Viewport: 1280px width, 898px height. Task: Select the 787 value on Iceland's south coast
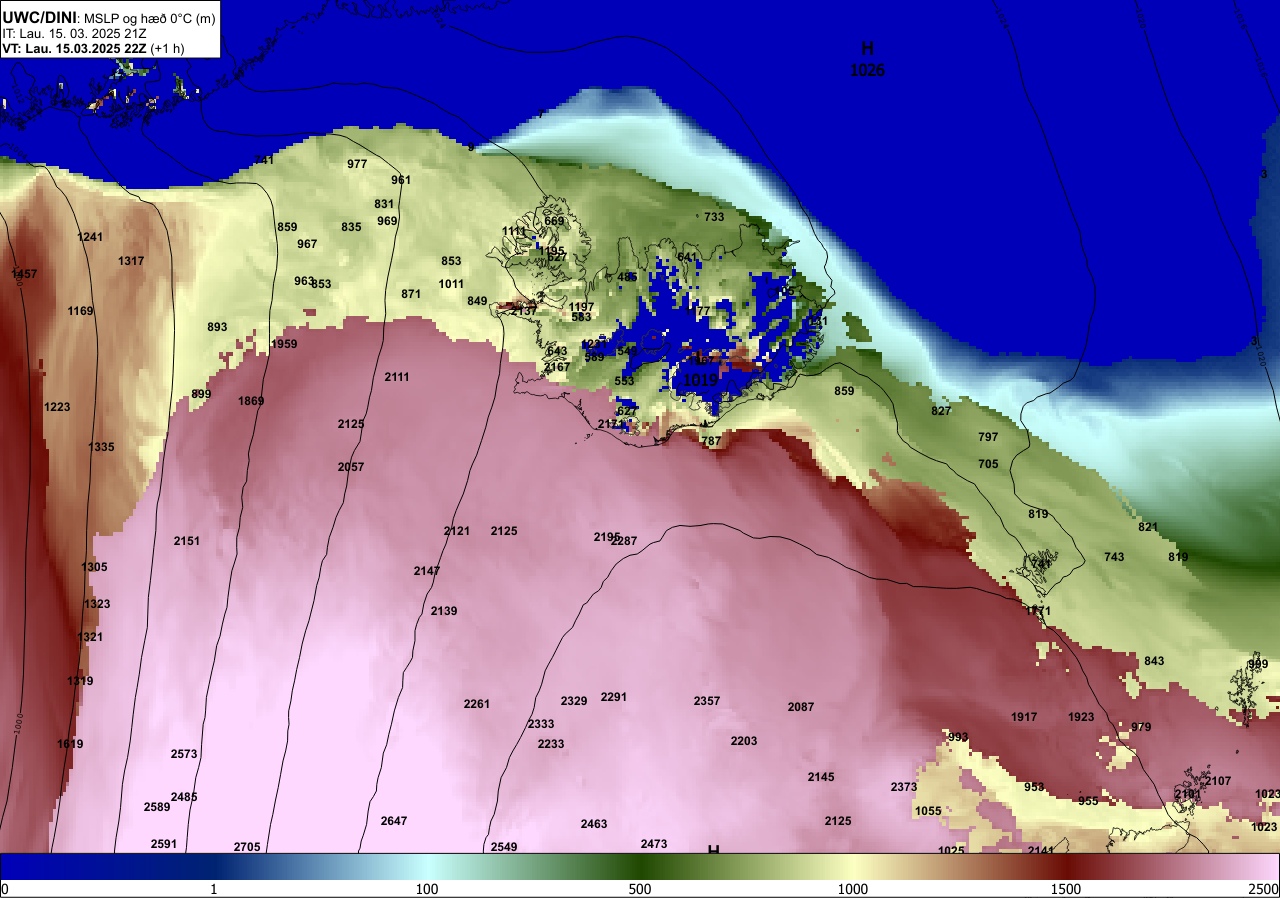pos(711,441)
